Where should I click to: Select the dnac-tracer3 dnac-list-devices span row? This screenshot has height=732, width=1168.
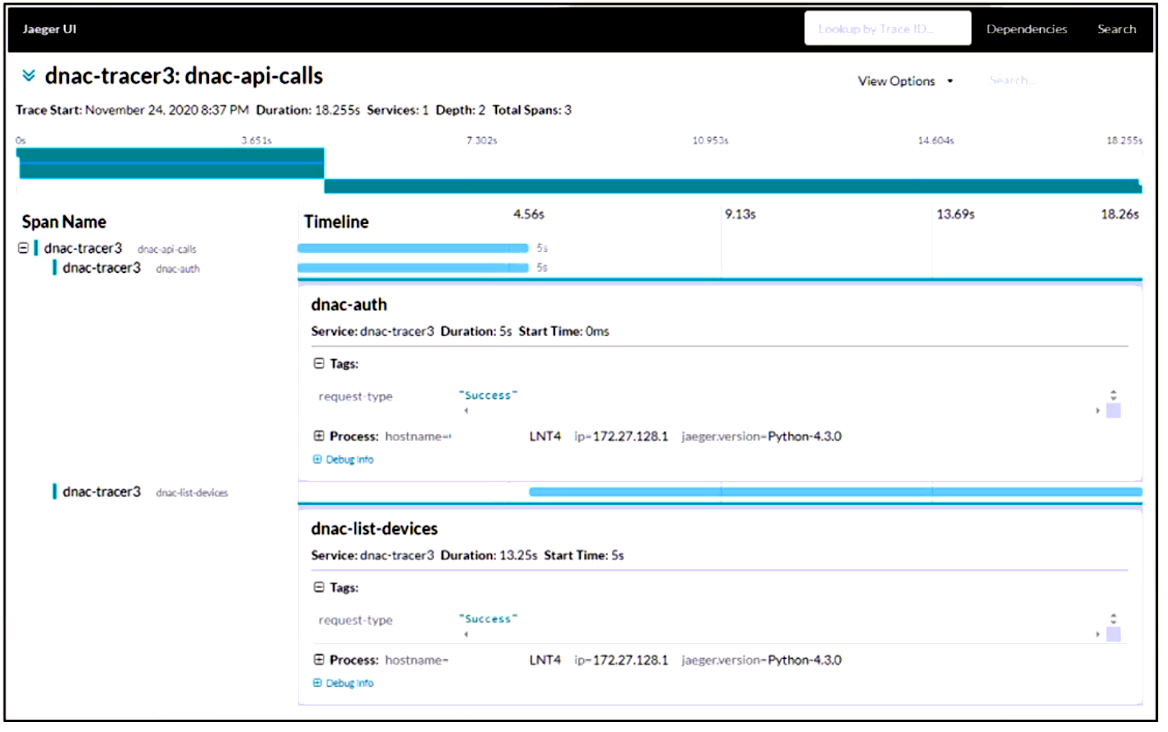142,491
